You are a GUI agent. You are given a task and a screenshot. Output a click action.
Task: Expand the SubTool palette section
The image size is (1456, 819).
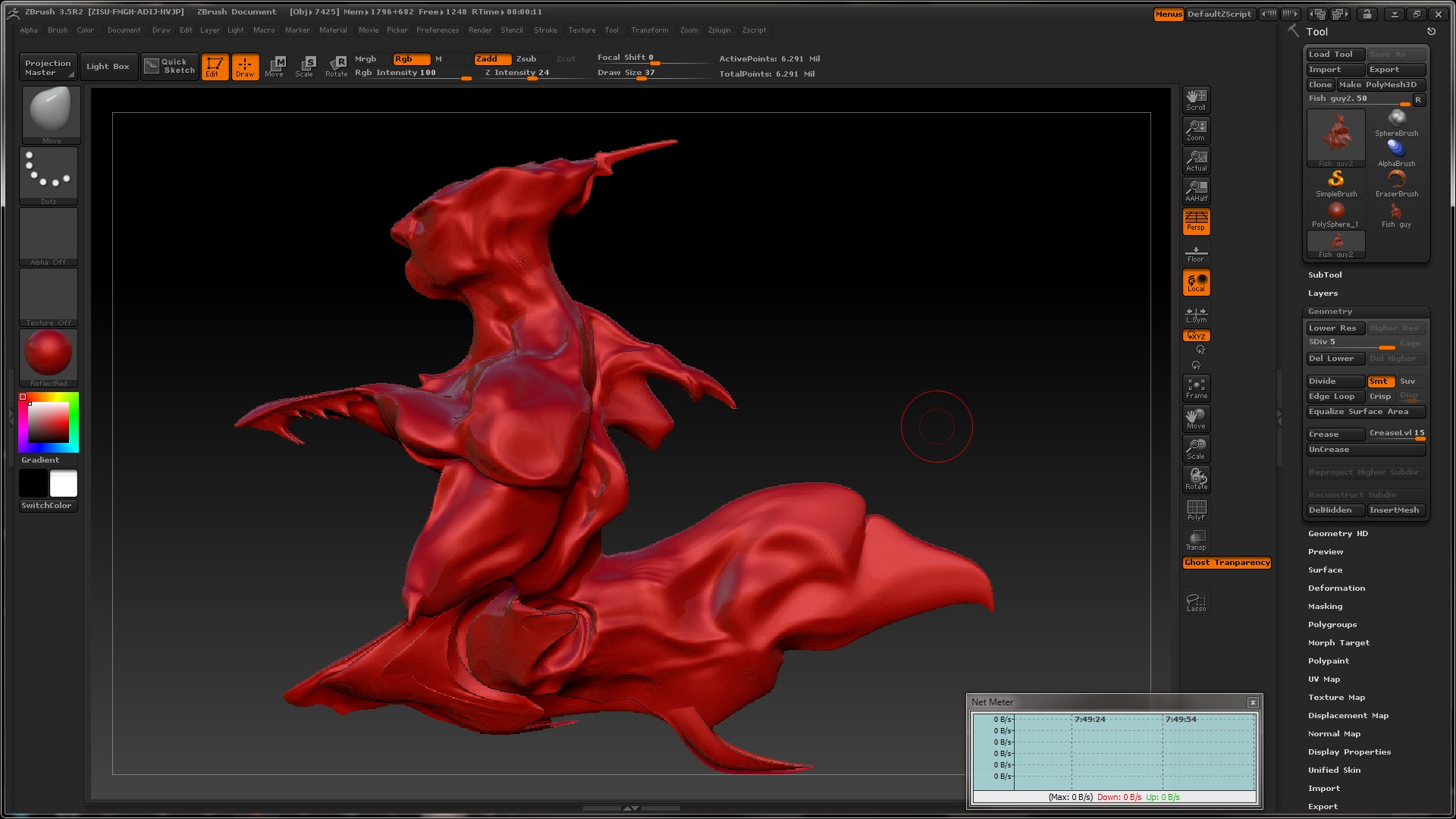[x=1324, y=275]
